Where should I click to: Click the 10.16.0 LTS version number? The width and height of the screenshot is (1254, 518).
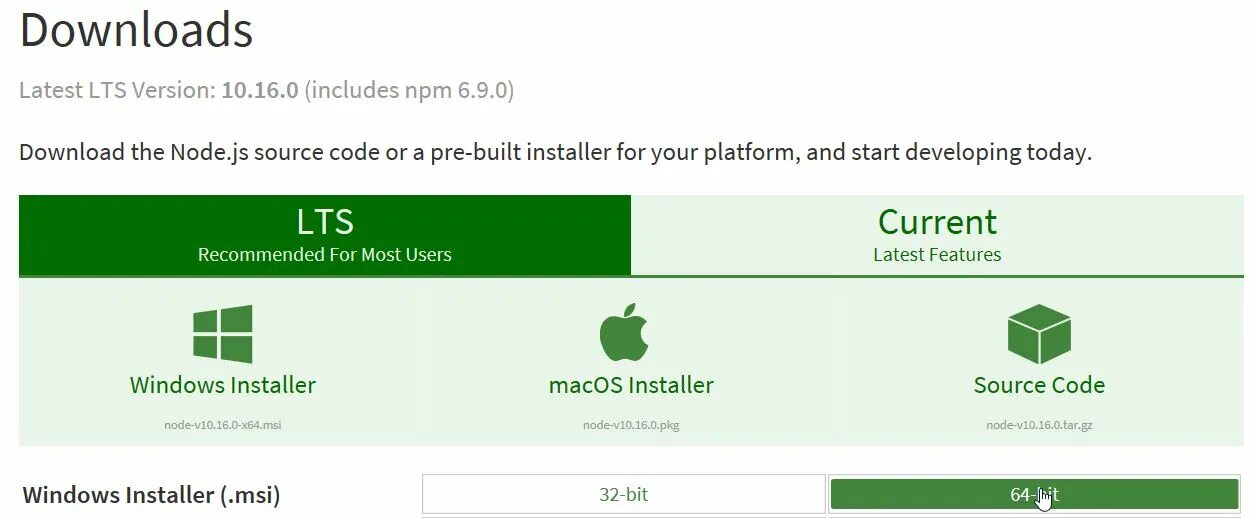260,90
